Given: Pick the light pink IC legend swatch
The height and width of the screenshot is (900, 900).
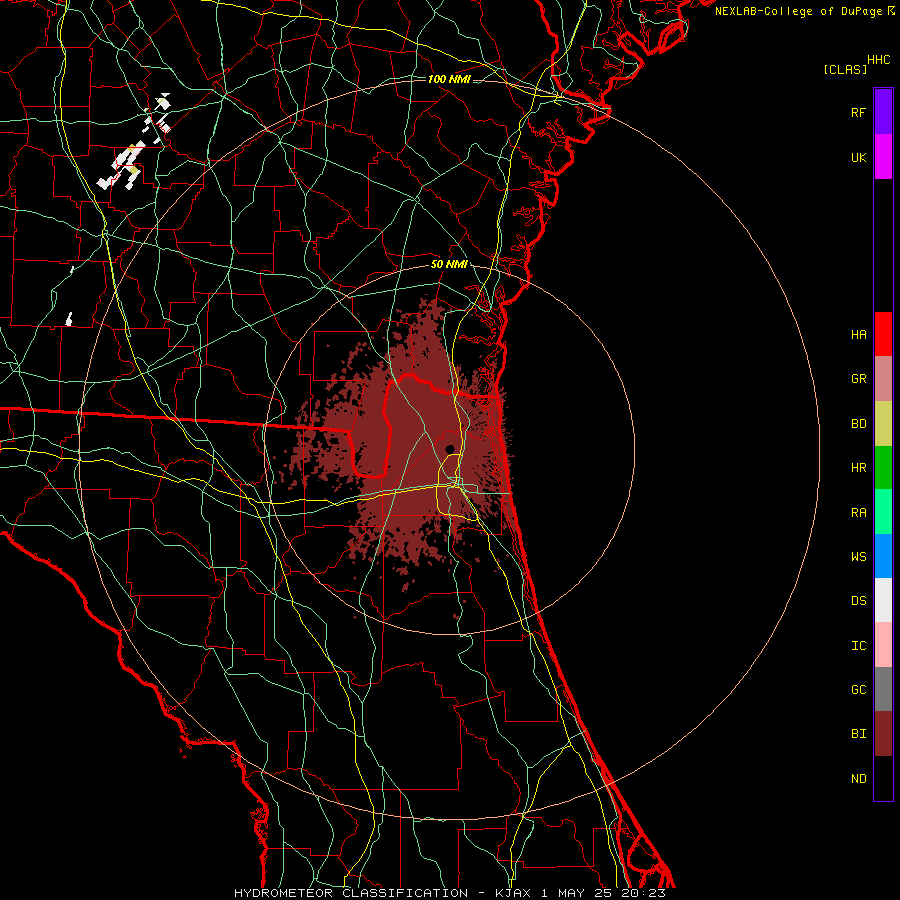Looking at the screenshot, I should 883,645.
